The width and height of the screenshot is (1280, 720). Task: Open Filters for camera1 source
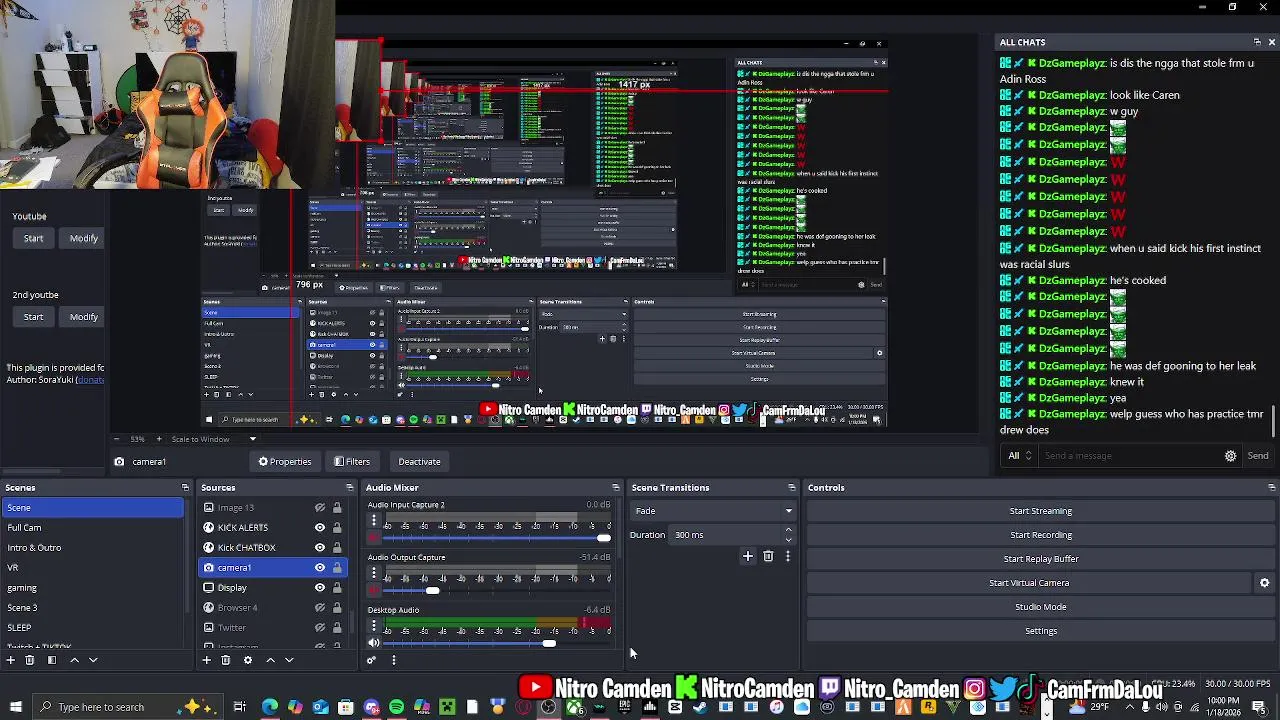point(352,462)
